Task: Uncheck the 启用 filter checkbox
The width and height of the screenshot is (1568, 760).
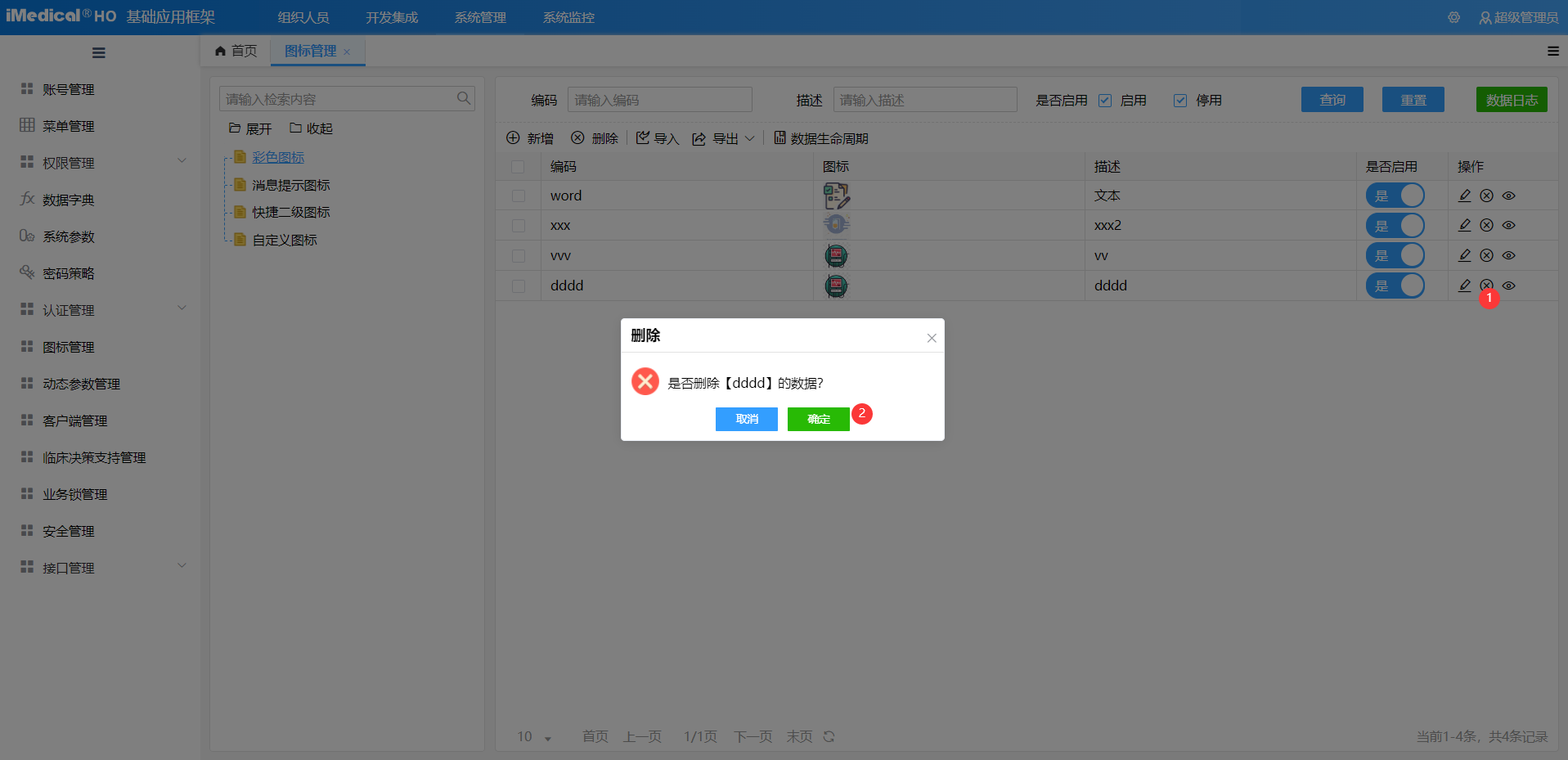Action: coord(1105,101)
